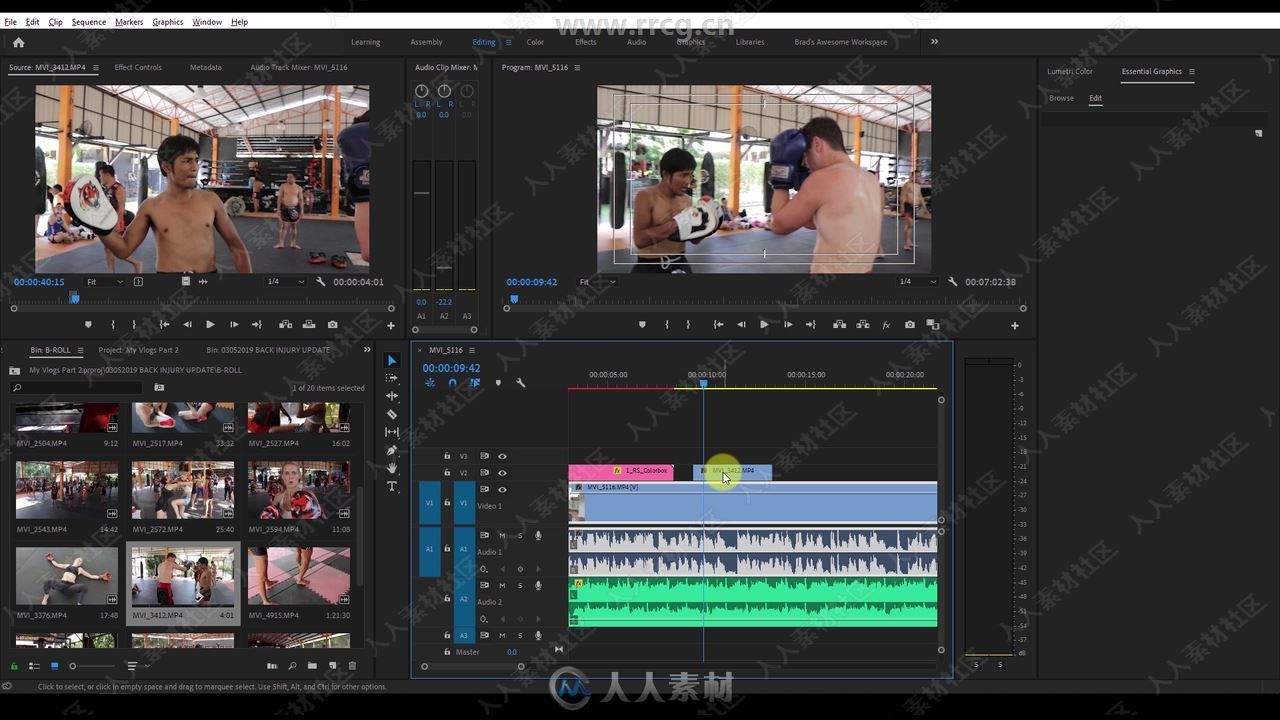Toggle Snap magnet in timeline
The width and height of the screenshot is (1280, 720).
click(452, 383)
